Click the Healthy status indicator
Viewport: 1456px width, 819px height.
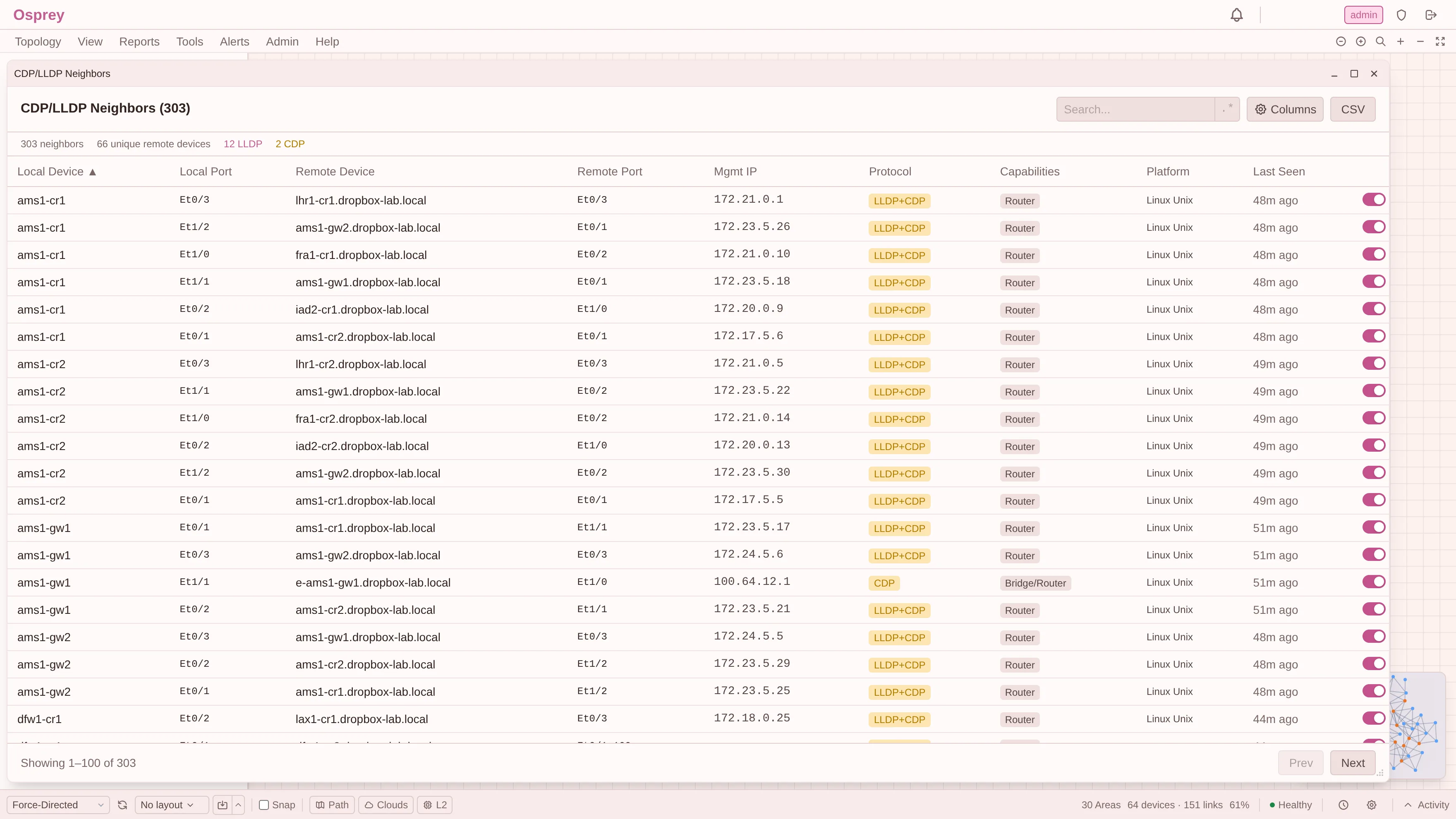click(x=1291, y=805)
